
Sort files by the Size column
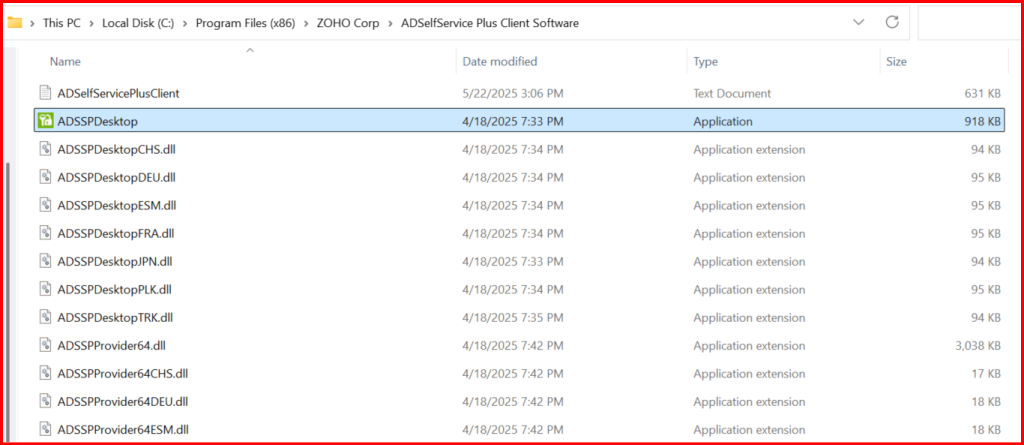[896, 62]
